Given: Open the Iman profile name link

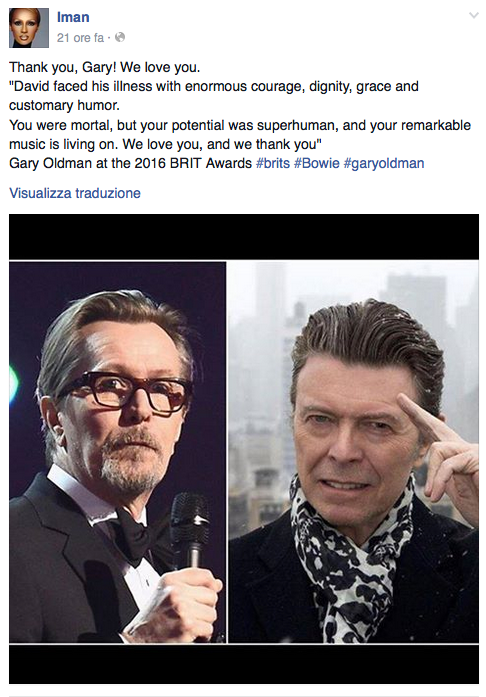Looking at the screenshot, I should pyautogui.click(x=73, y=17).
